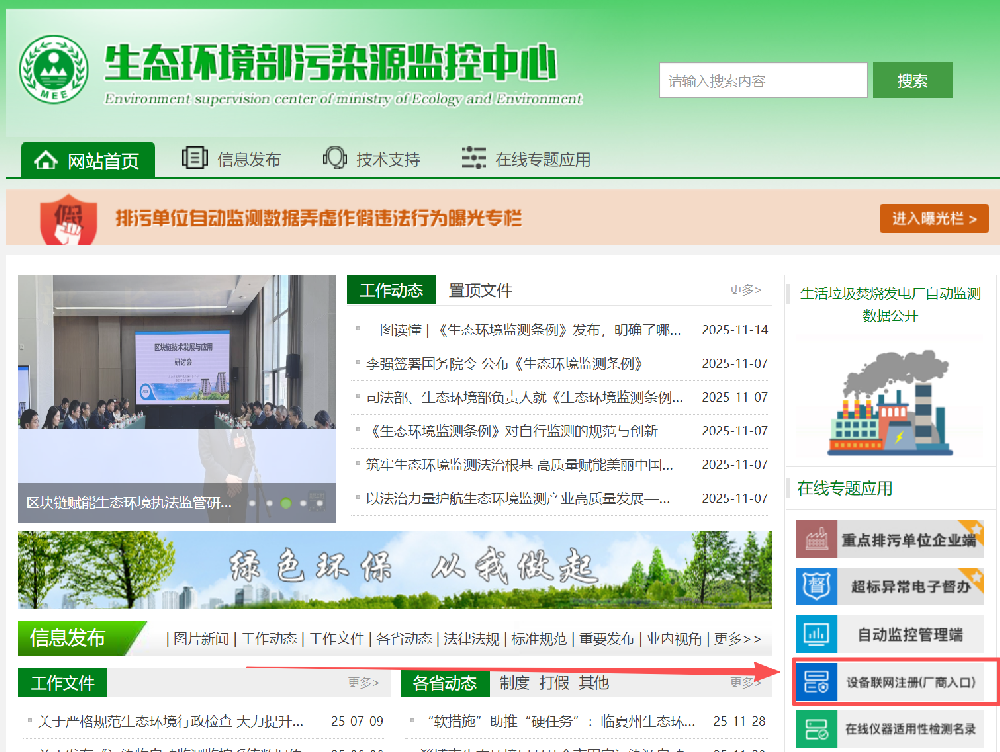The image size is (1000, 752).
Task: Open 在线仪器适用性检测名录 icon
Action: [816, 728]
